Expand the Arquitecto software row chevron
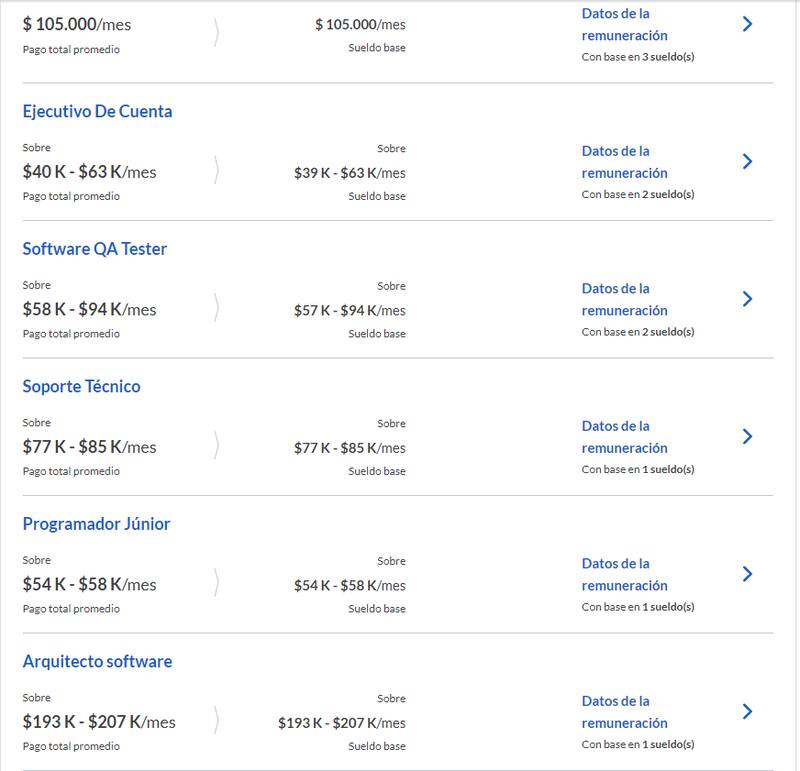 pos(747,711)
